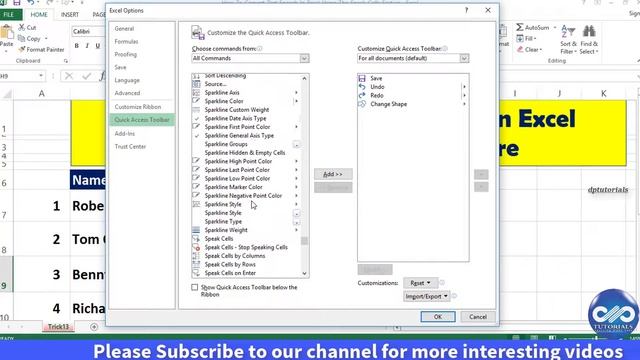The image size is (640, 360).
Task: Click the Underline button in ribbon
Action: tap(98, 46)
